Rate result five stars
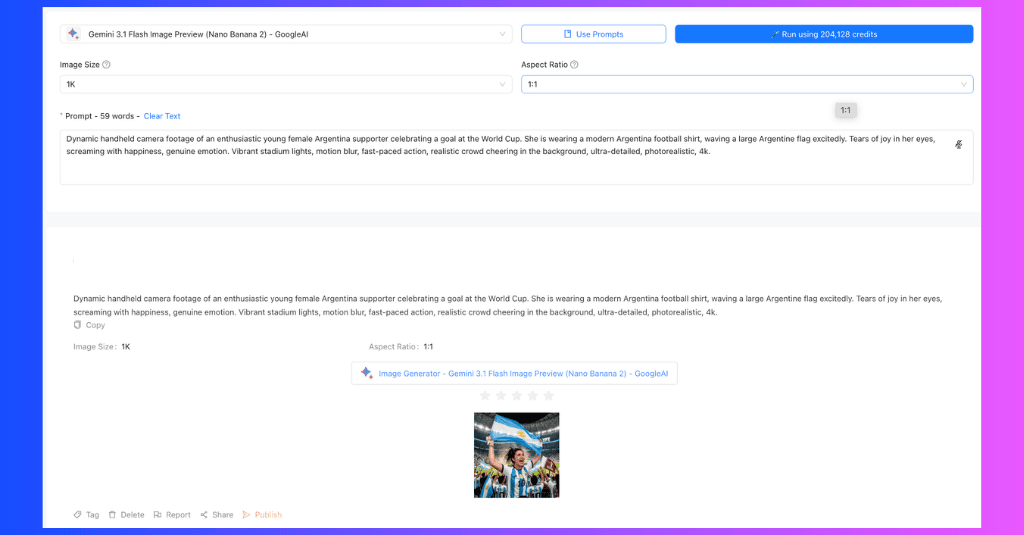The height and width of the screenshot is (535, 1024). (x=549, y=396)
